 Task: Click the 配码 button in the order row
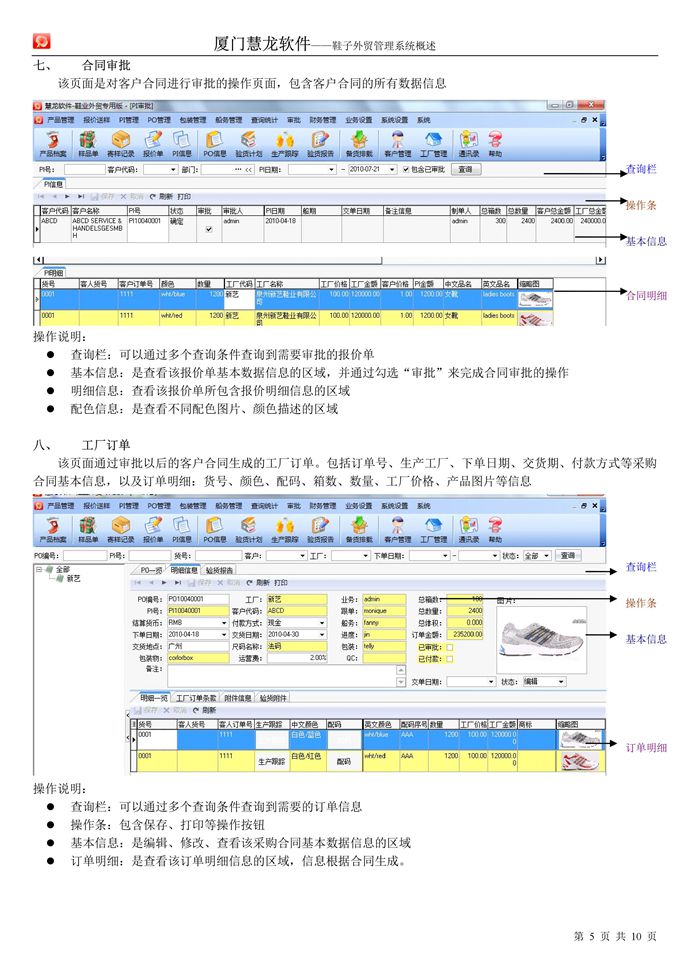click(x=343, y=761)
